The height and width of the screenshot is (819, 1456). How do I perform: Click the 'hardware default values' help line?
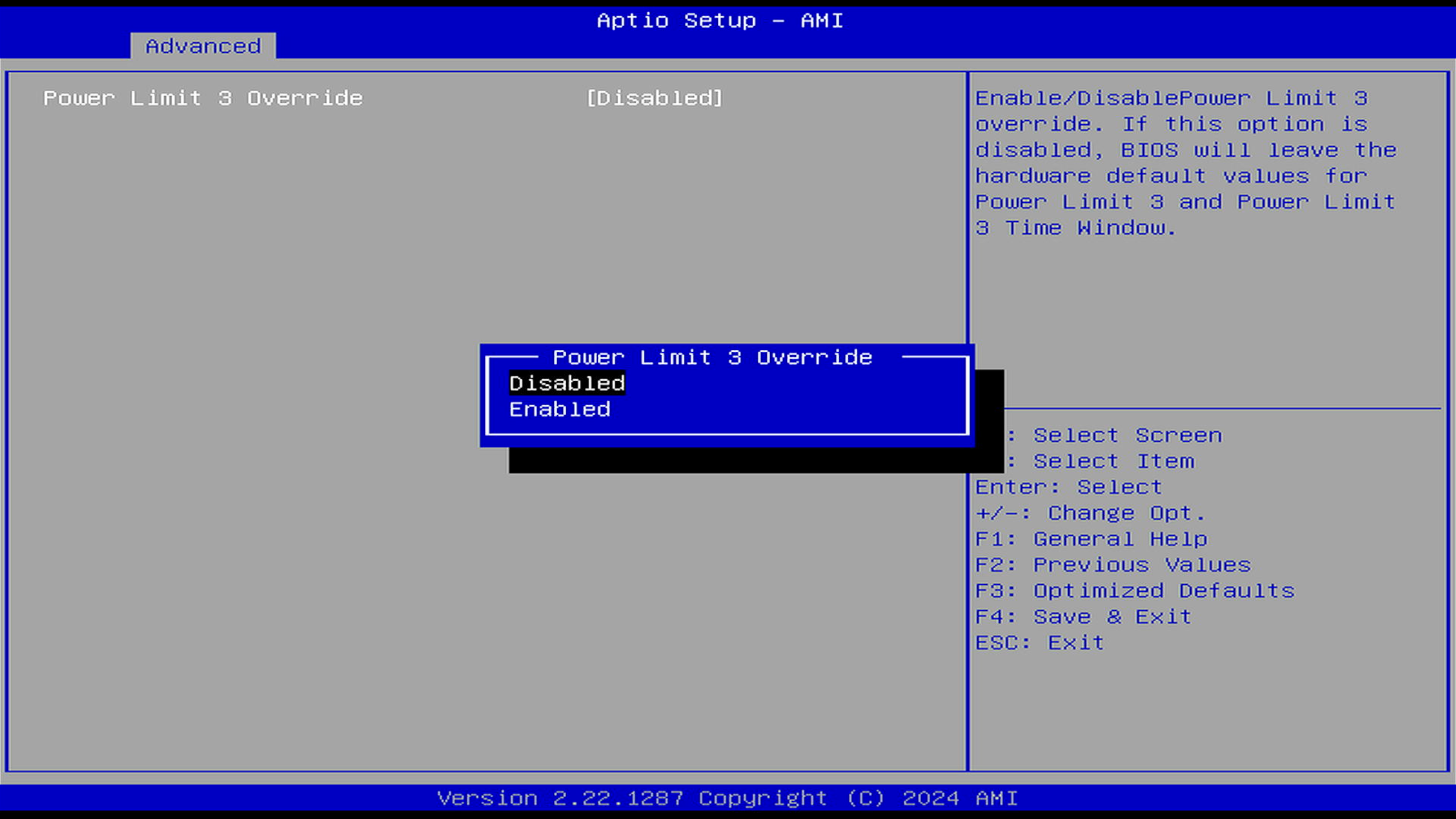tap(1171, 176)
